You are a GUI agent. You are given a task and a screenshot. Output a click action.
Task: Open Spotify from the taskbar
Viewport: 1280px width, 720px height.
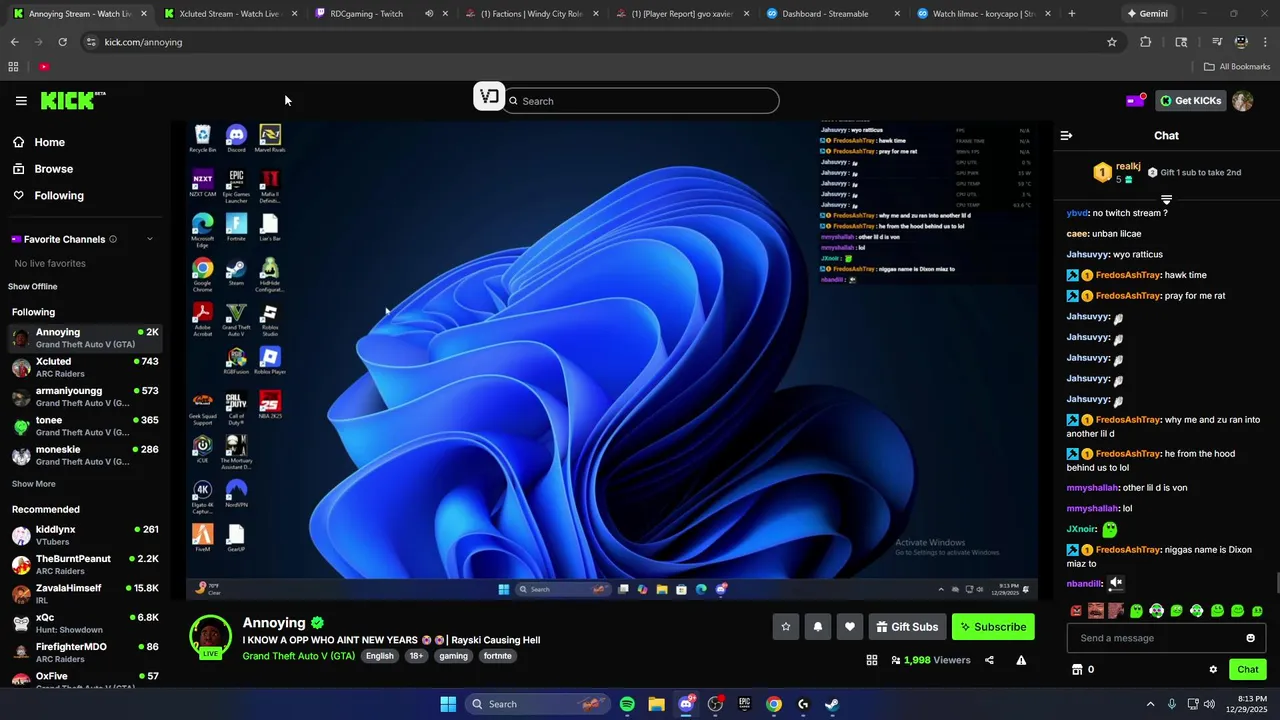tap(627, 704)
